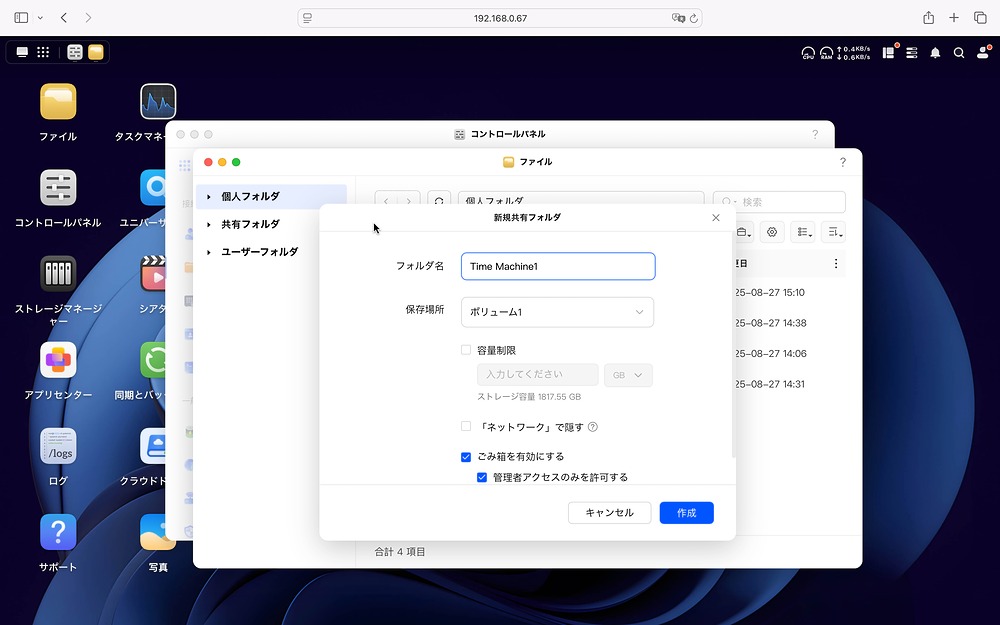The width and height of the screenshot is (1000, 625).
Task: Open the sort order dropdown in the toolbar
Action: [833, 231]
